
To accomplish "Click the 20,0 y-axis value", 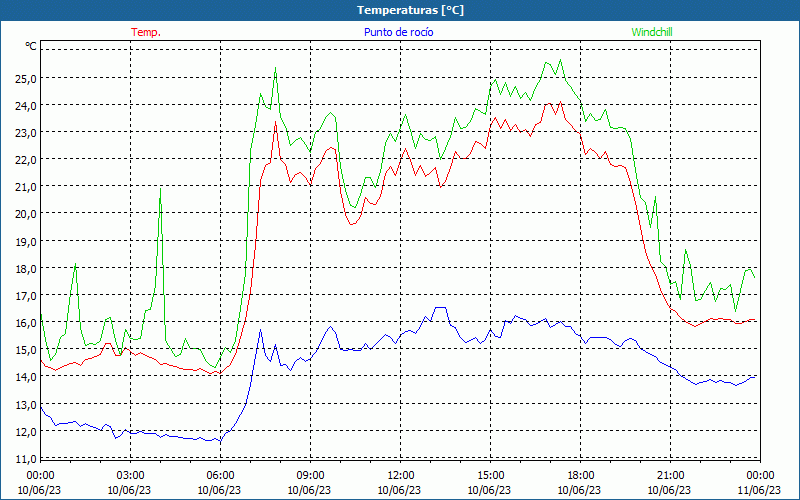I will (x=26, y=213).
